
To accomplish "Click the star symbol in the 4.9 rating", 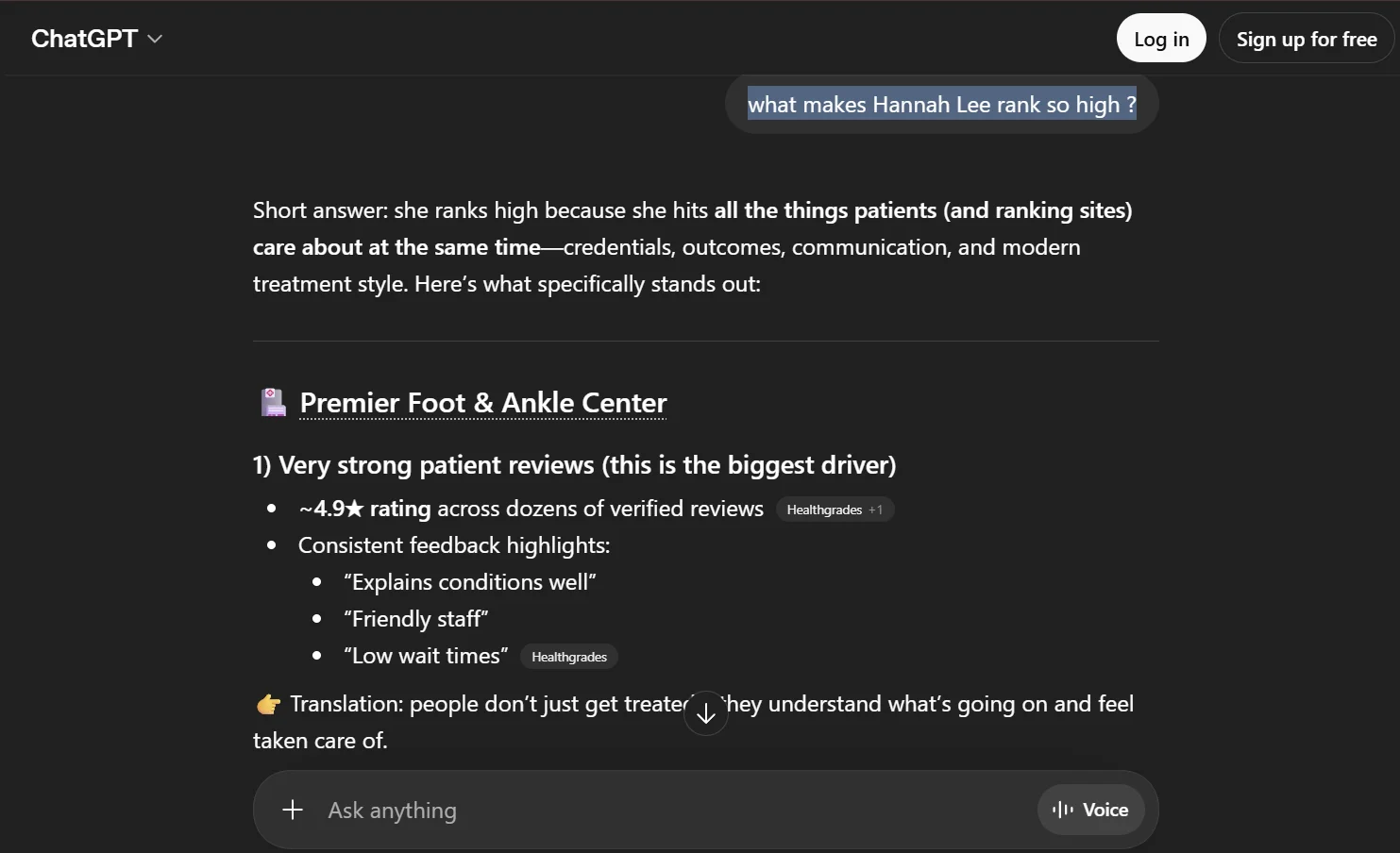I will [354, 509].
